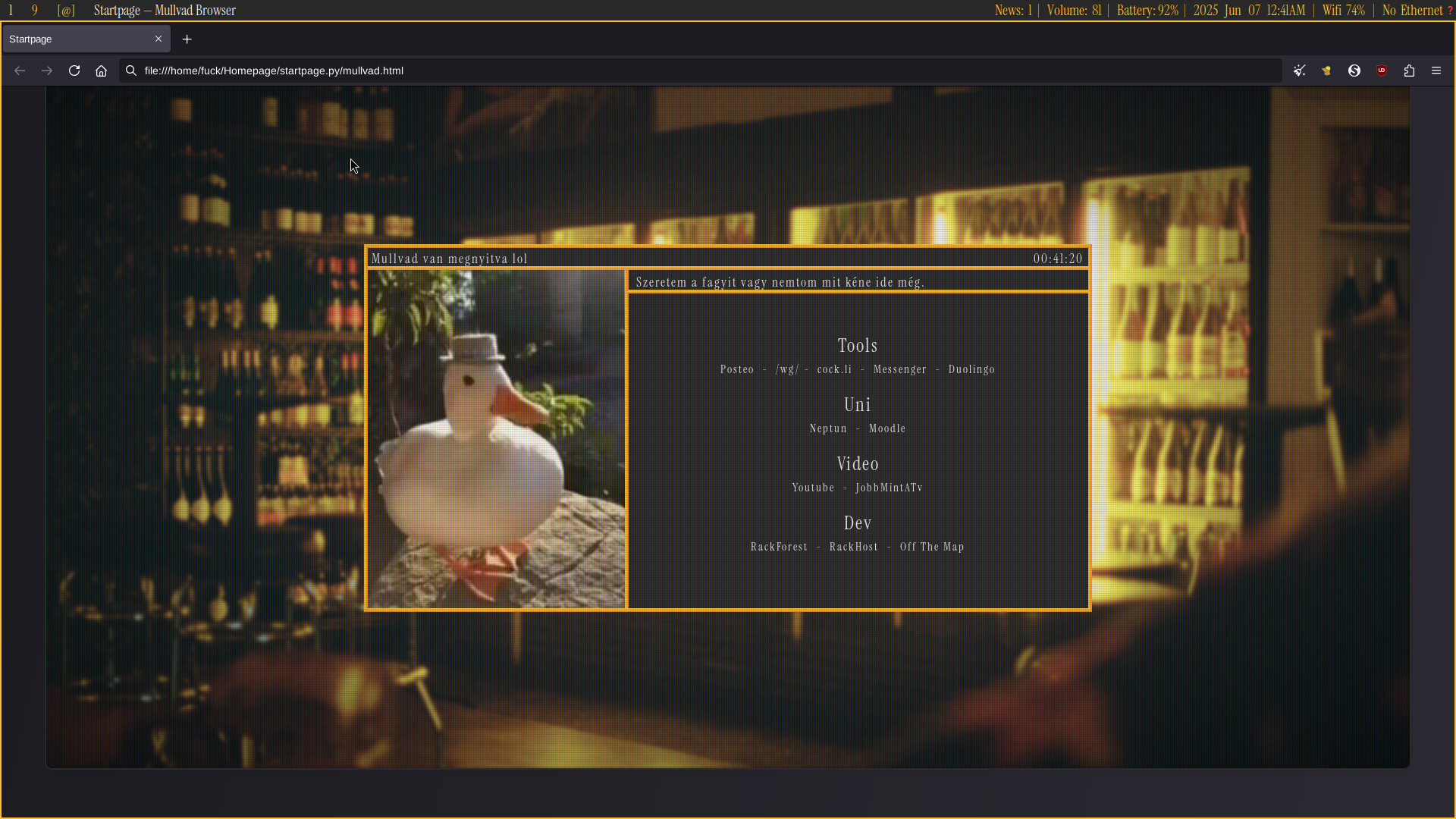Open the hamburger application menu
Screen dimensions: 1456x819
tap(1436, 71)
